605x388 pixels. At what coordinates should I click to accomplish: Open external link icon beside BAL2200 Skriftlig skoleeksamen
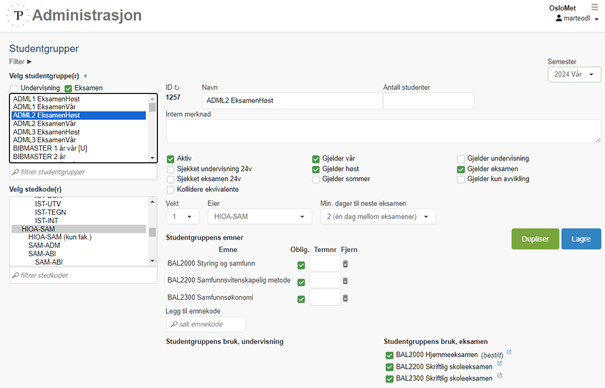pyautogui.click(x=499, y=363)
